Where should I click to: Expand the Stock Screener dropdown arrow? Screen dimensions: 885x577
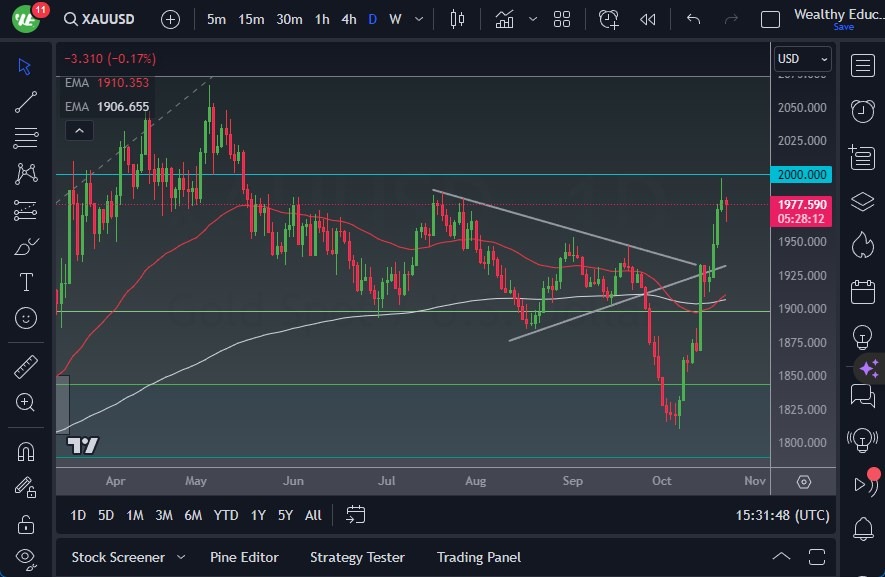coord(181,557)
